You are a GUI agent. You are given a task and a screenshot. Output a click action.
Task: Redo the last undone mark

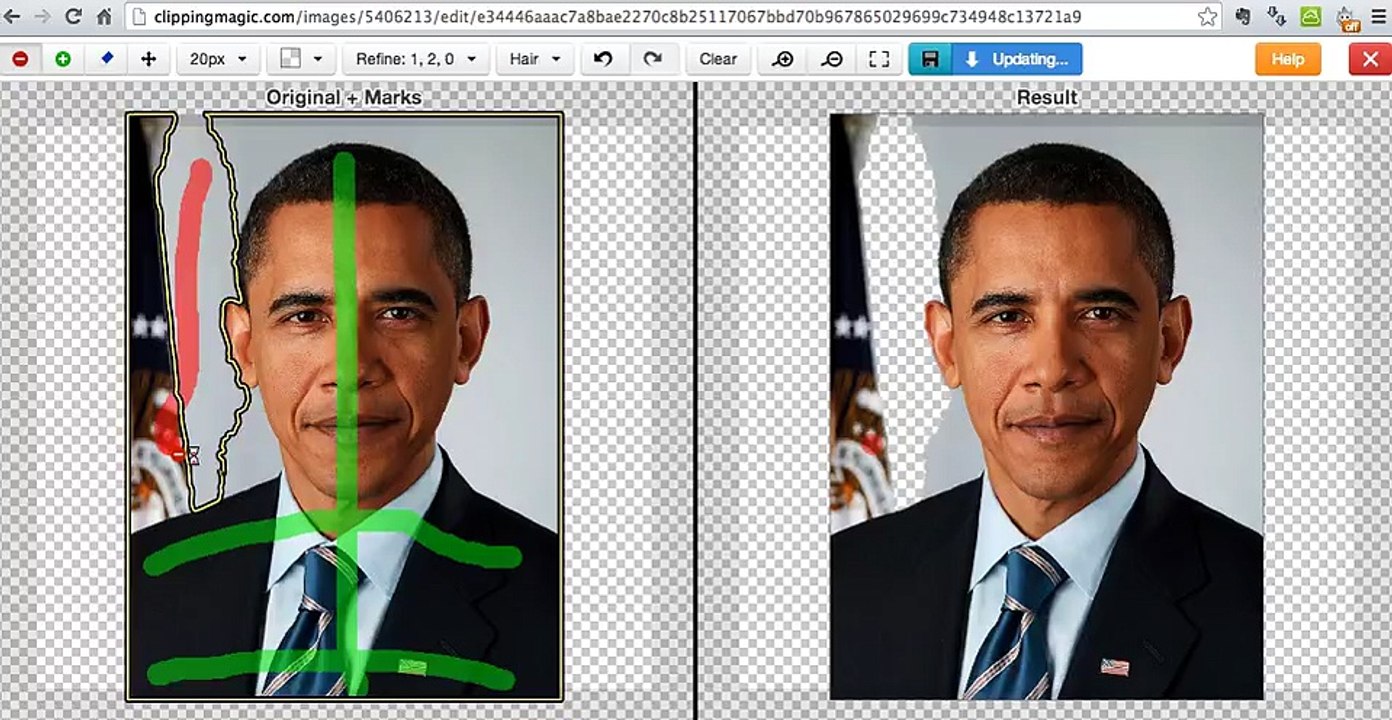click(653, 59)
